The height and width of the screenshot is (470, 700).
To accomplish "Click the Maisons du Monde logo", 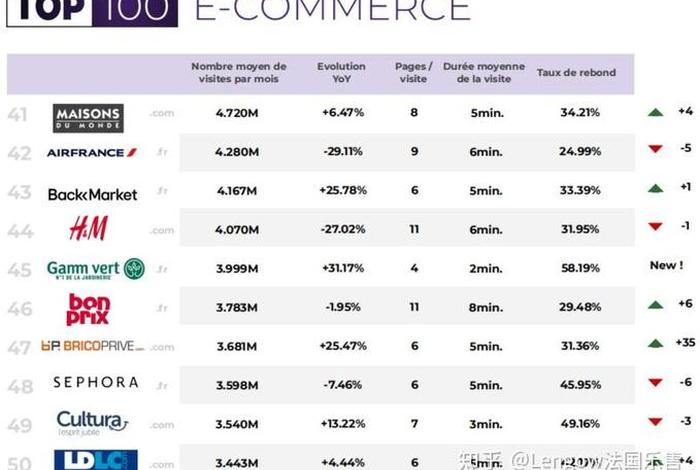I will click(x=88, y=118).
